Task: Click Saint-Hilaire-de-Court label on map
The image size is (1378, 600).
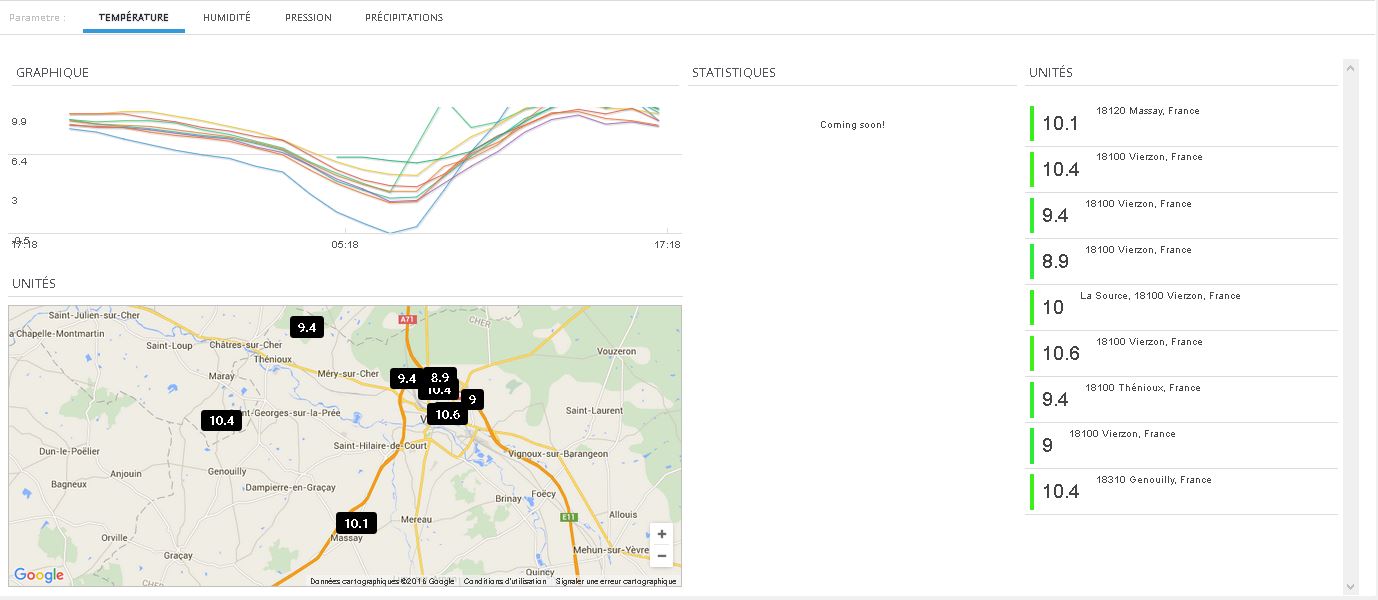Action: 380,446
